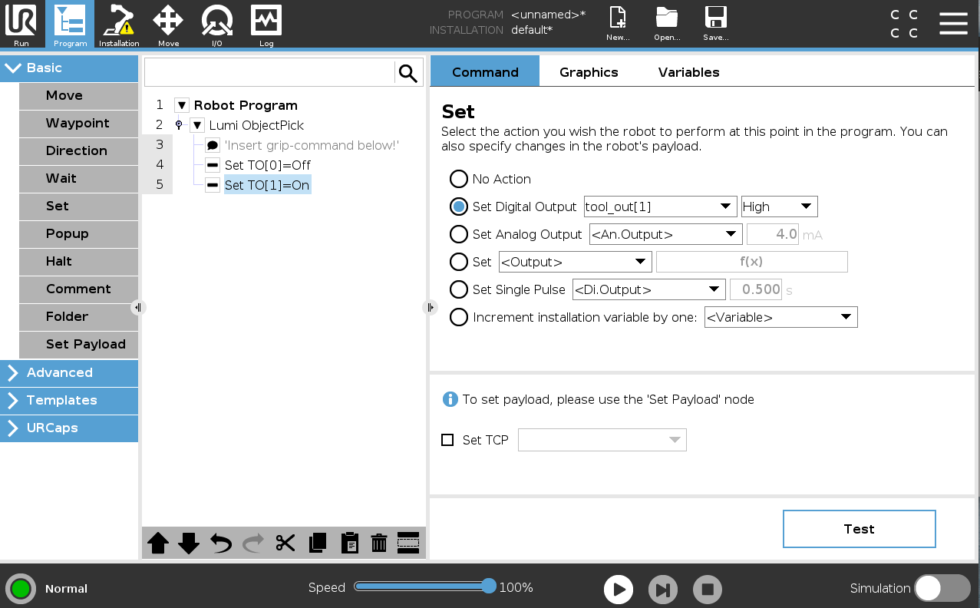Switch to the Graphics tab
980x608 pixels.
(588, 72)
